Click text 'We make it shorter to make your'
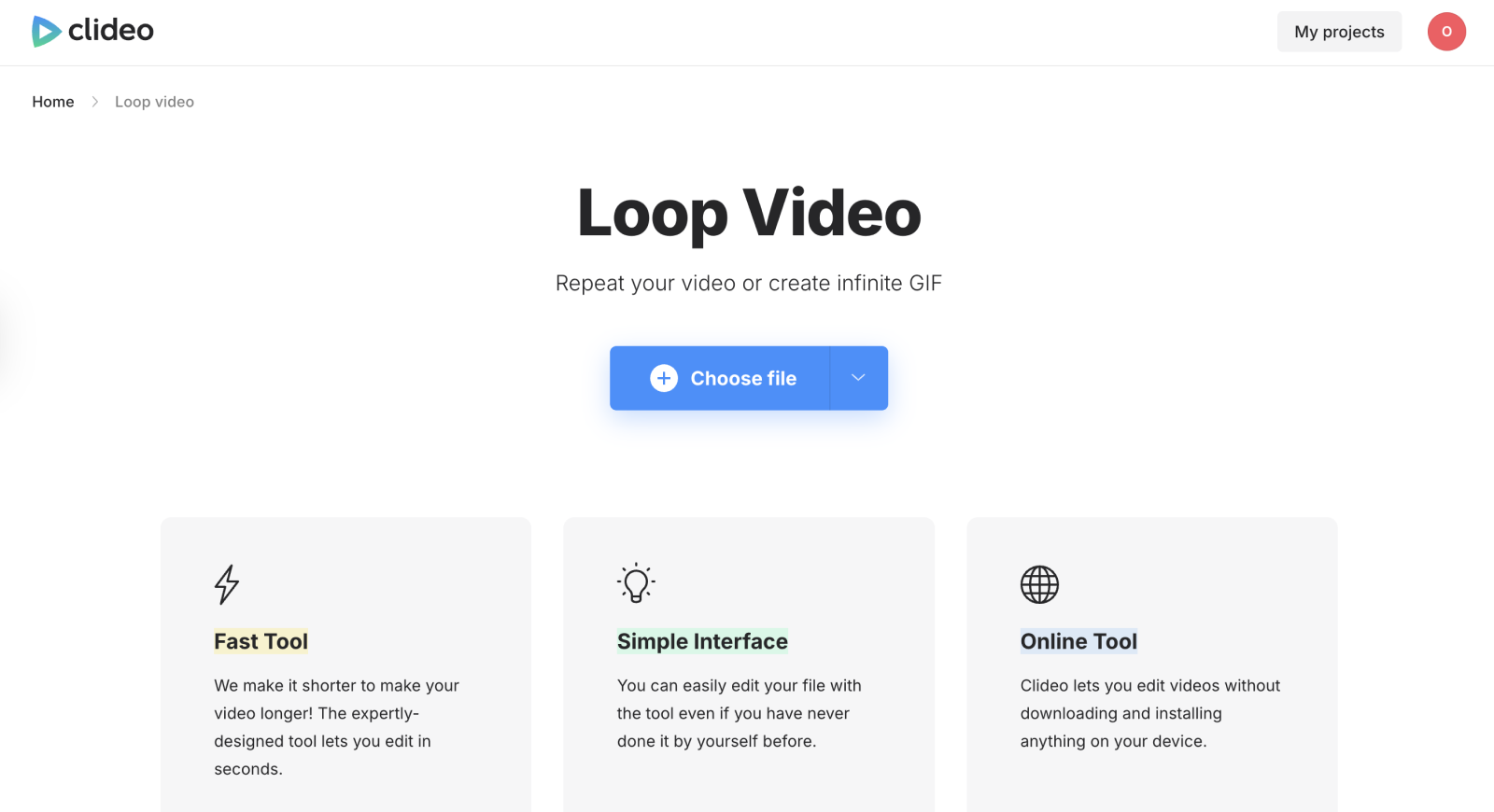 pyautogui.click(x=336, y=685)
